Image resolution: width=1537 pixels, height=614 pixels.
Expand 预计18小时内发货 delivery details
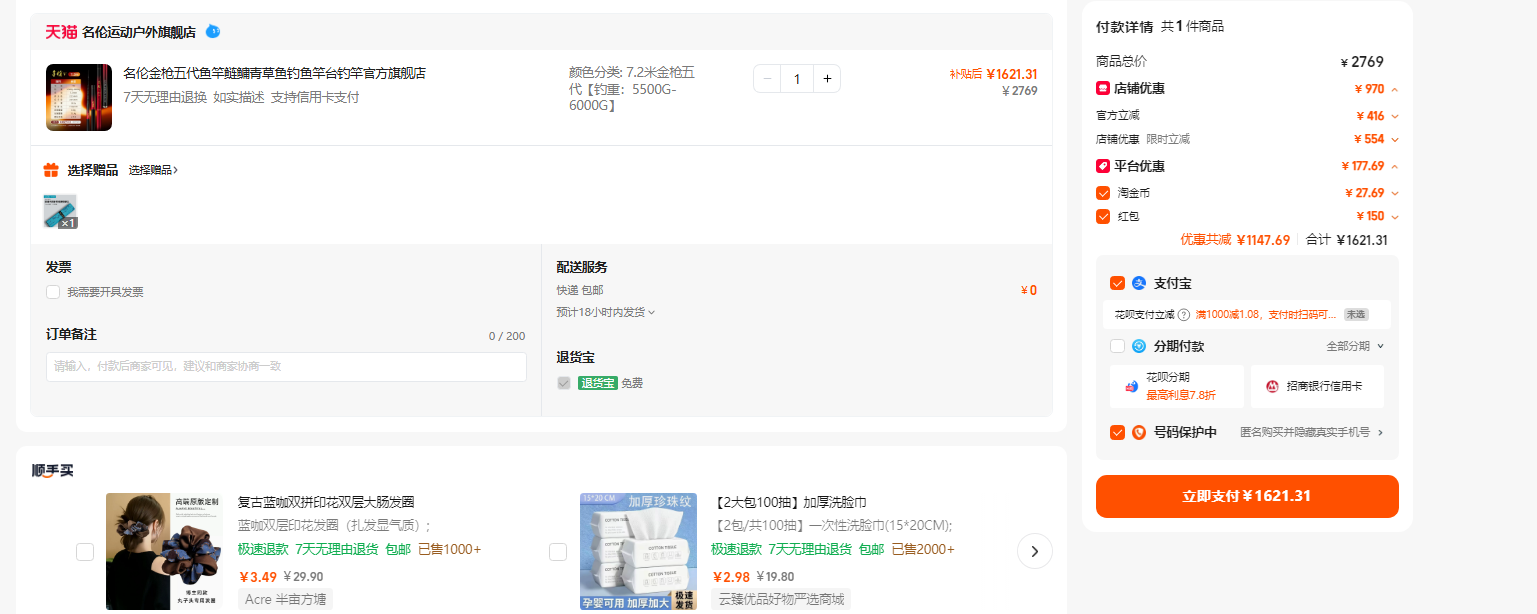(606, 312)
